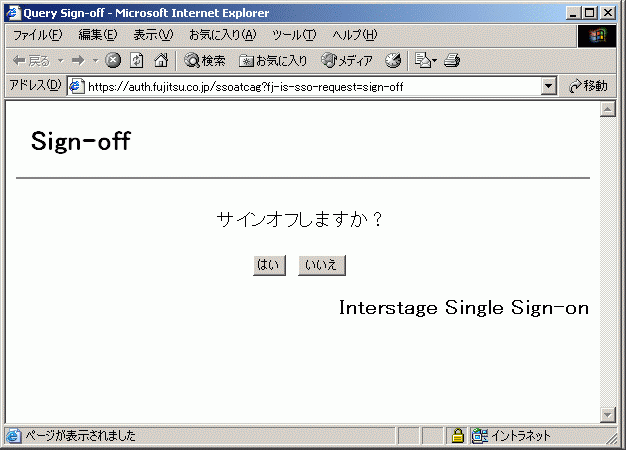Click inside the address URL field

click(313, 86)
